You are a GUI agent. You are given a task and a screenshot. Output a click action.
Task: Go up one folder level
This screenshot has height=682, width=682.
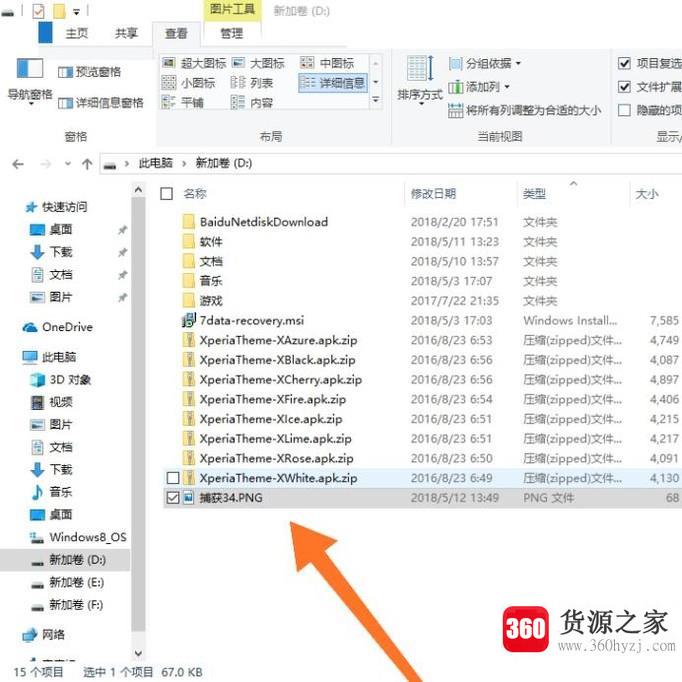pyautogui.click(x=87, y=164)
